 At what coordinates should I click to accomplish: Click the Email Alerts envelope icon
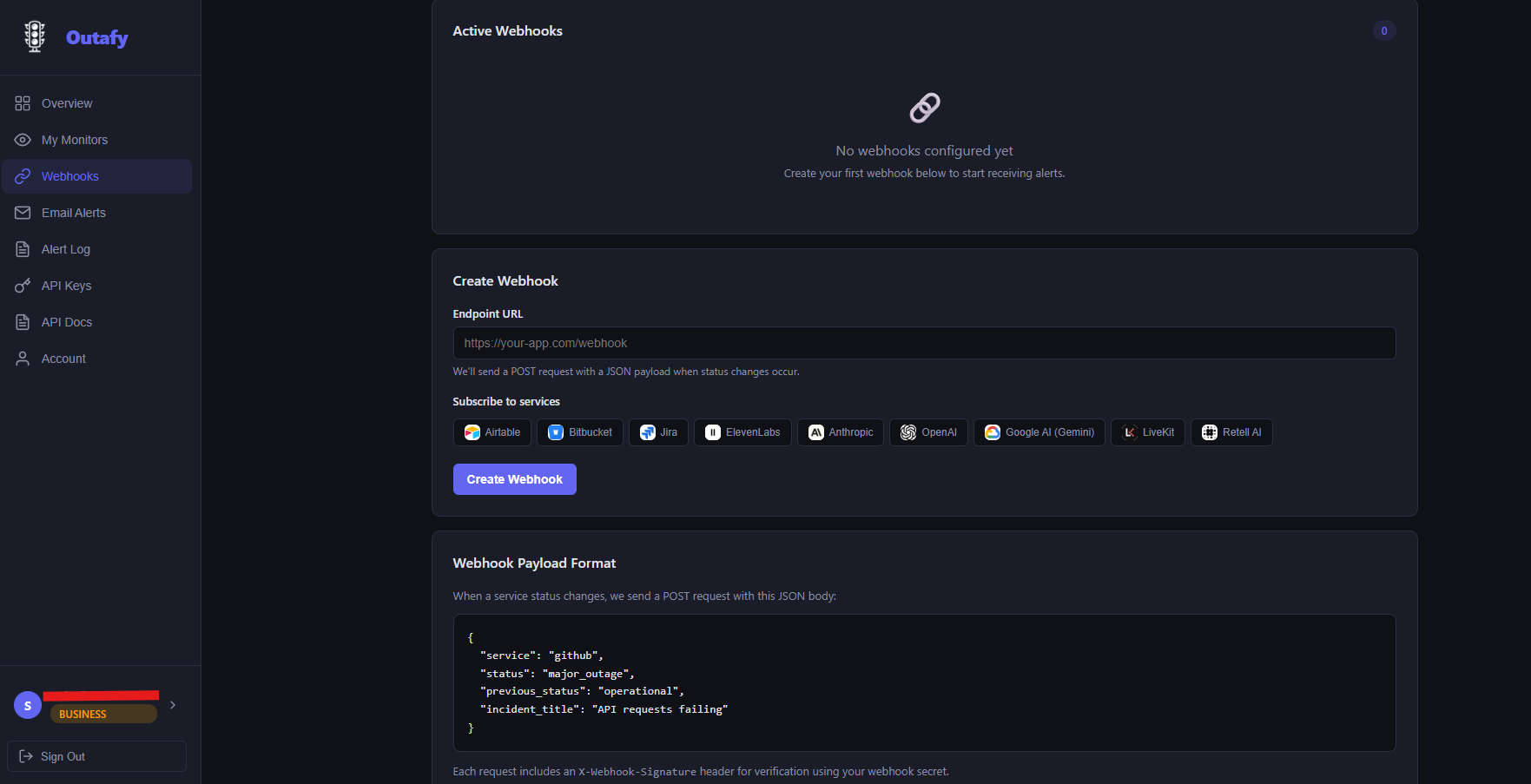pos(23,213)
